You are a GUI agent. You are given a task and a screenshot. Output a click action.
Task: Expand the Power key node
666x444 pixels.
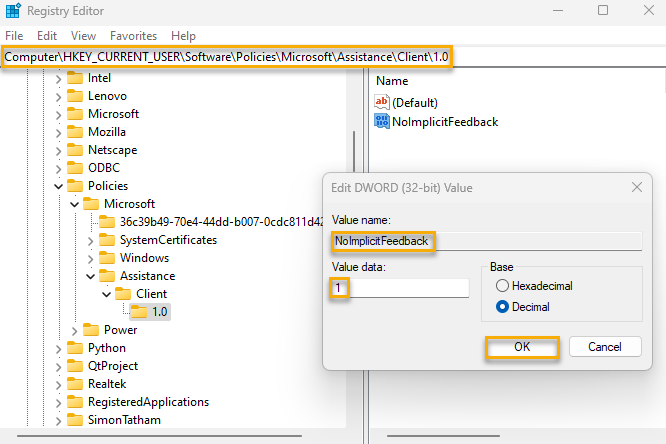(74, 330)
